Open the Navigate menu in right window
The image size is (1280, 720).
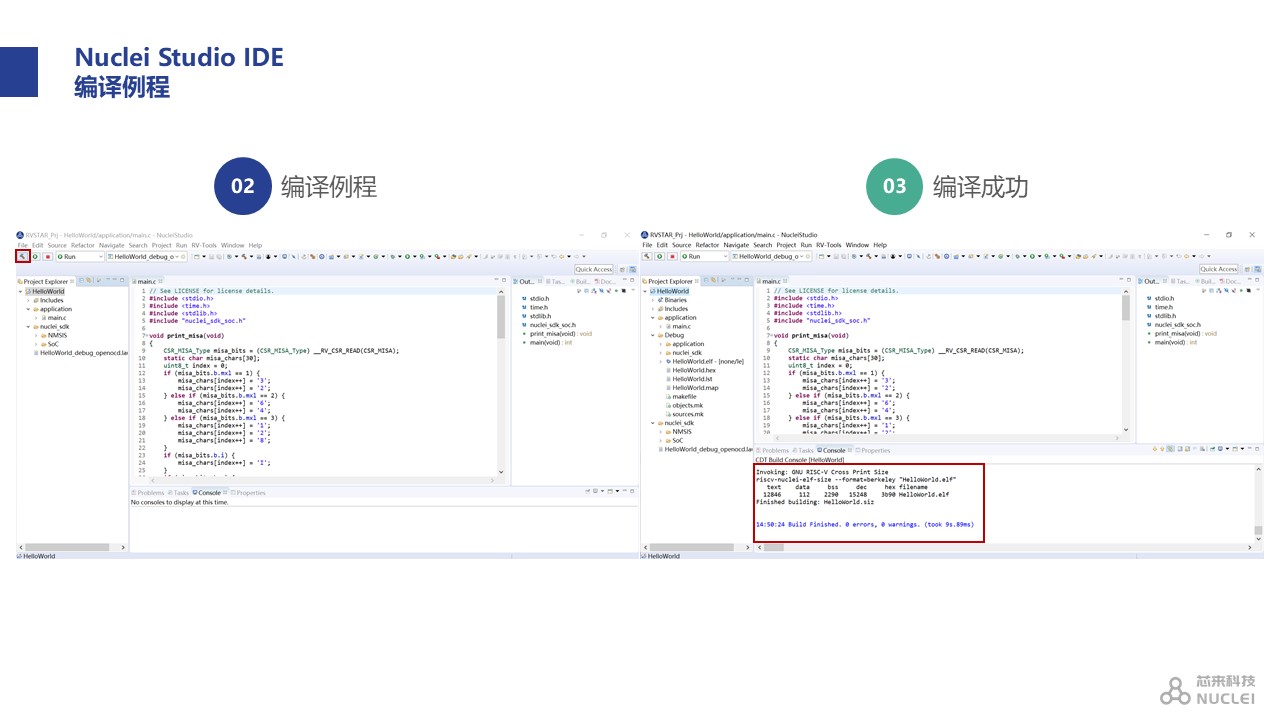[x=736, y=245]
